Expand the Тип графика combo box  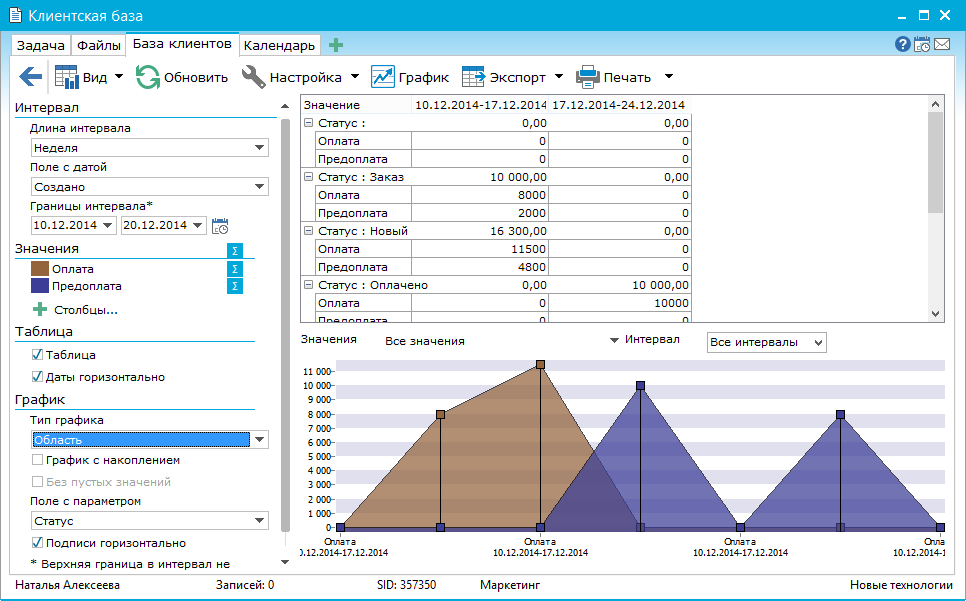coord(260,440)
